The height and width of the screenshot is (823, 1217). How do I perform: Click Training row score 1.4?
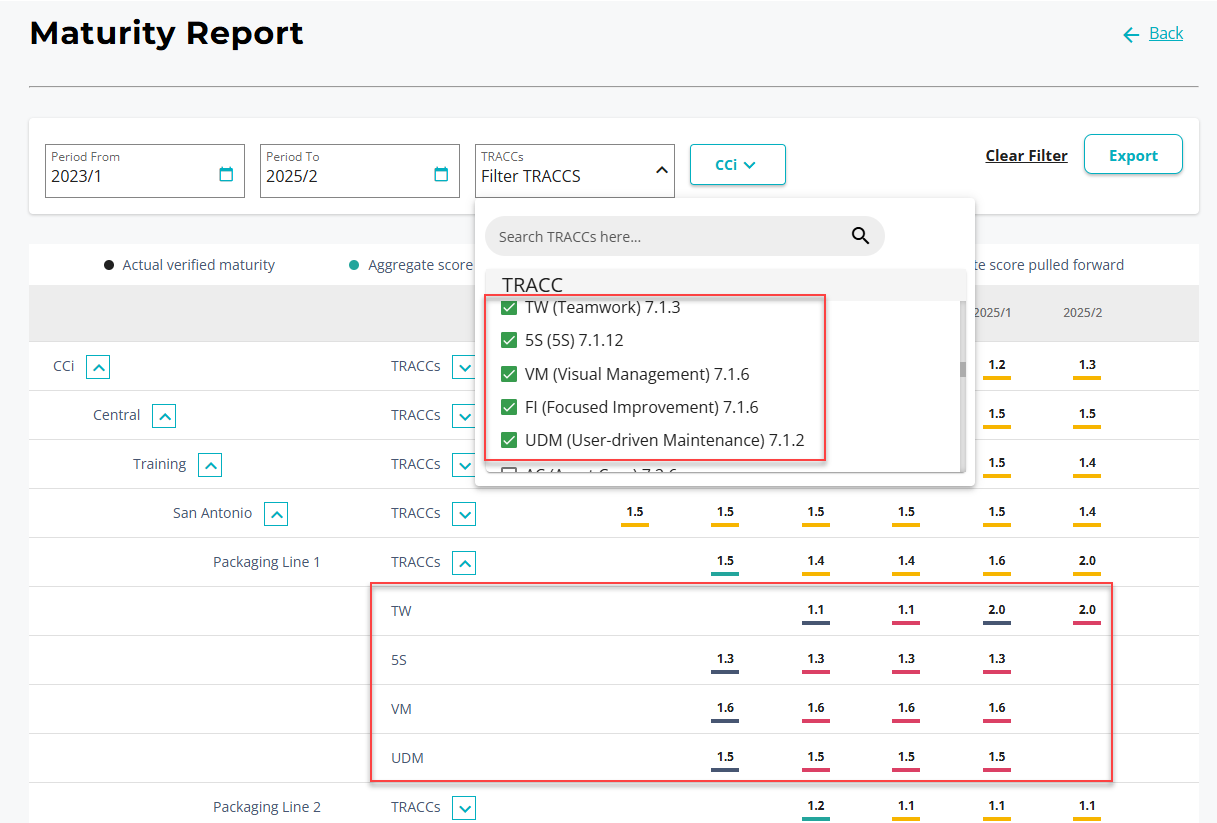[1087, 464]
